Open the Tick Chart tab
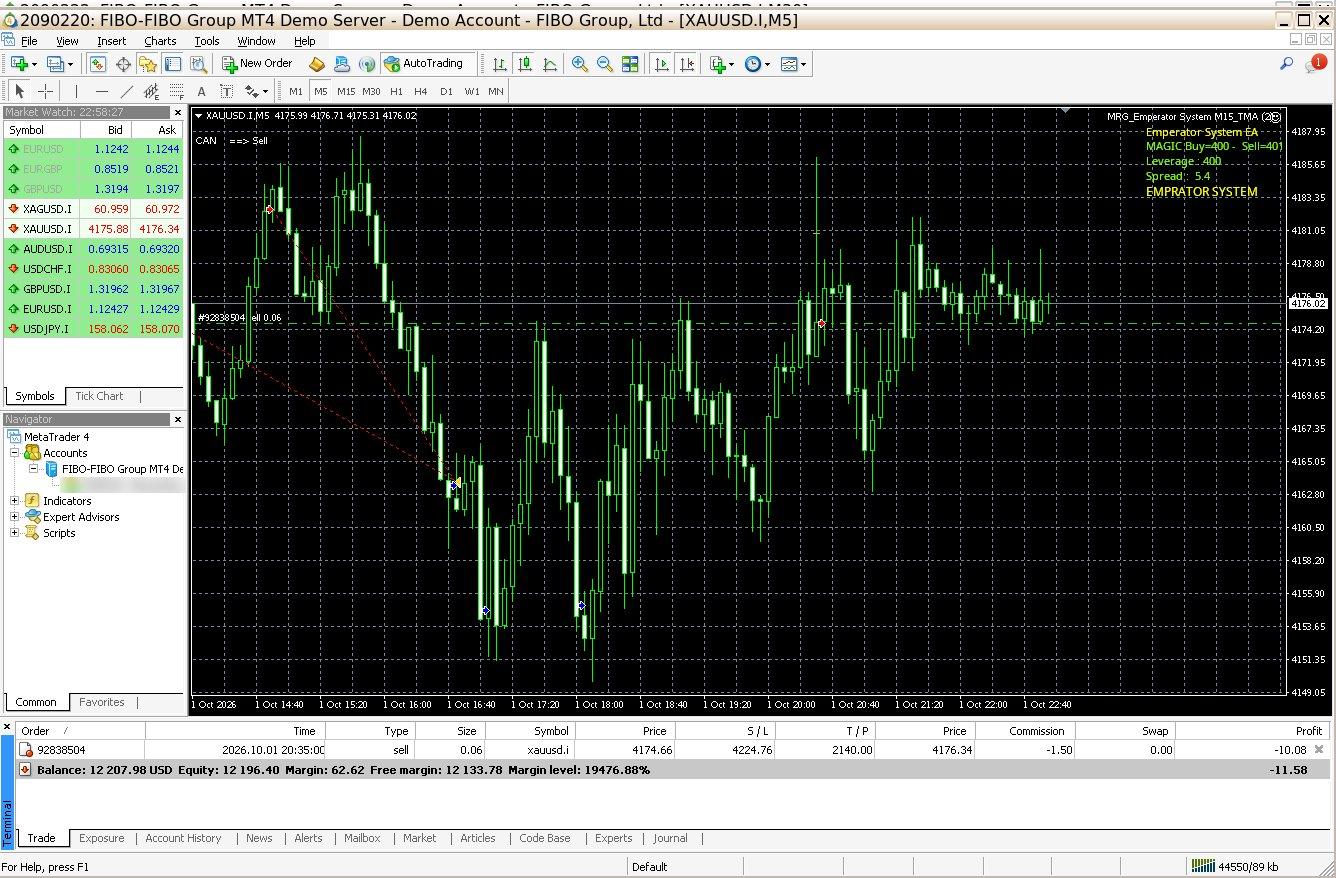1336x878 pixels. coord(99,396)
